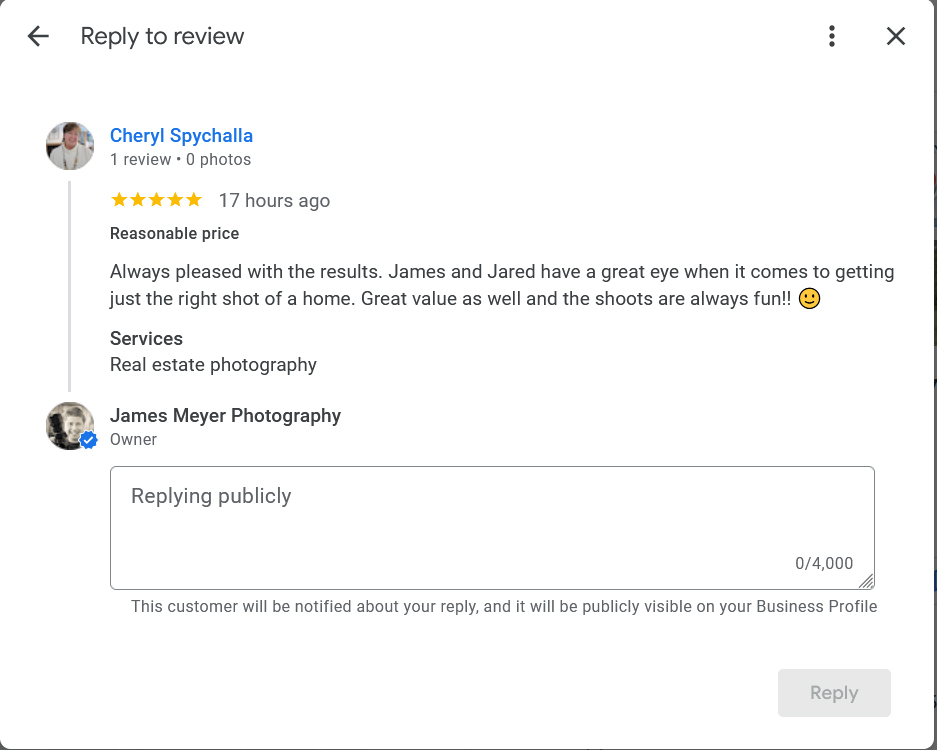Click the text area resize handle

pyautogui.click(x=866, y=581)
